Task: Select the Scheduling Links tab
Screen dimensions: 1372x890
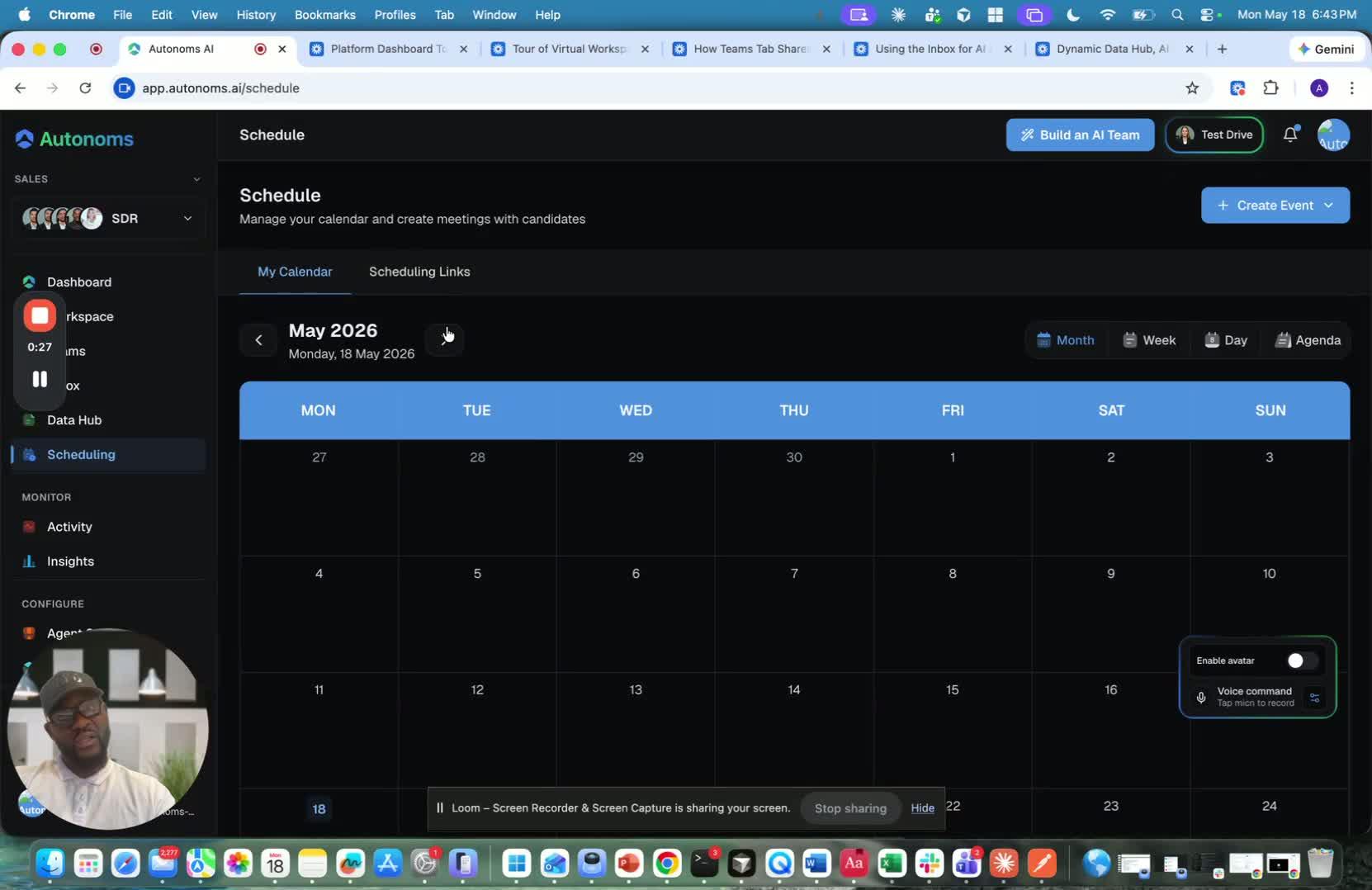Action: coord(419,272)
